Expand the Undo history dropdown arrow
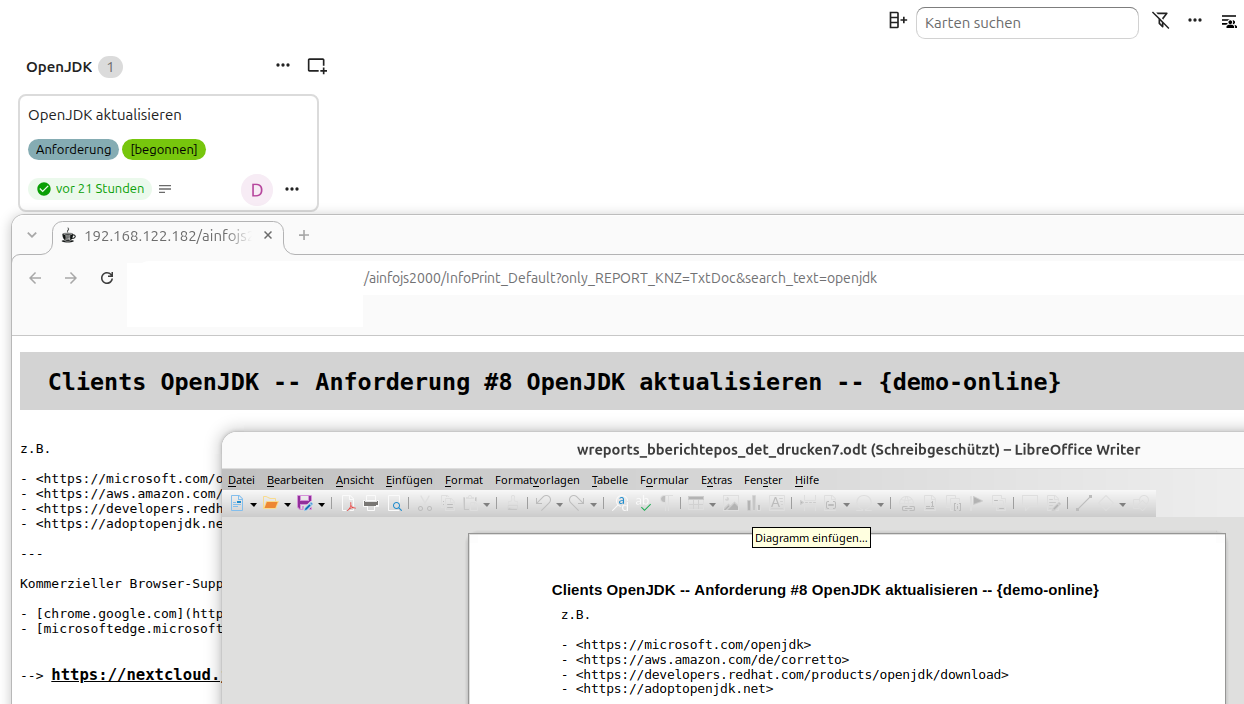 click(559, 504)
